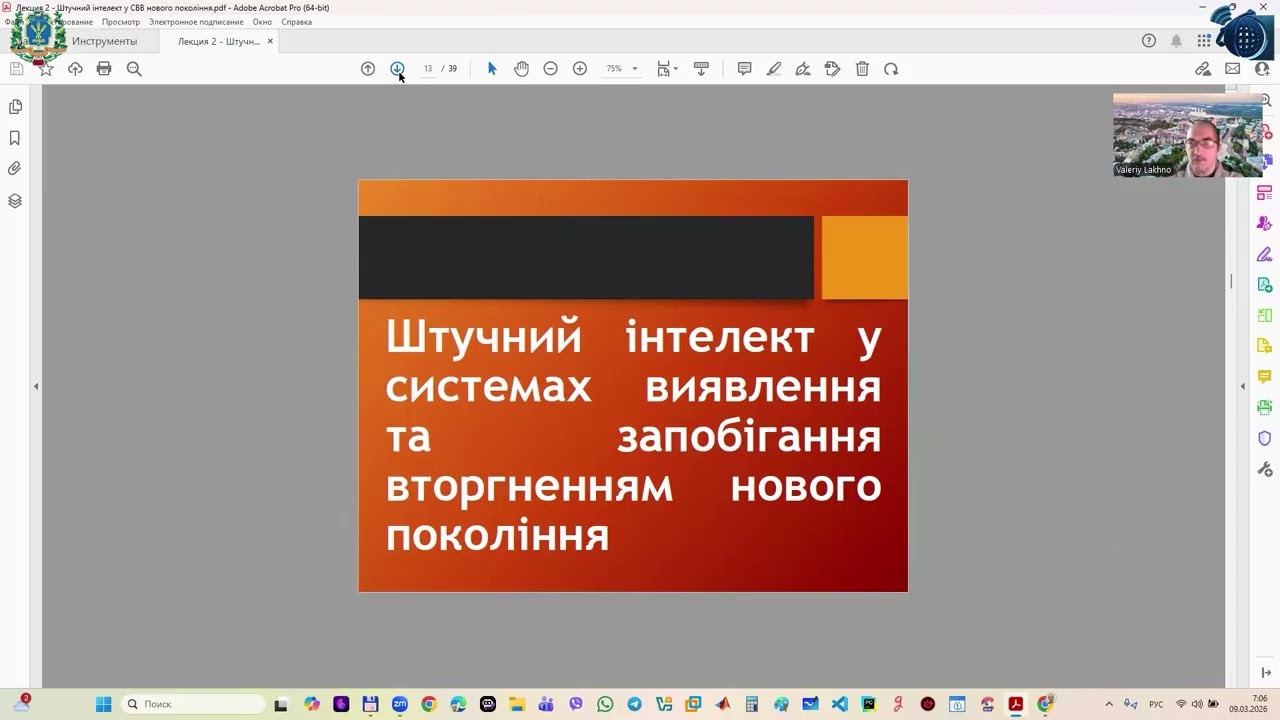Viewport: 1280px width, 720px height.
Task: Zoom out with the minus button
Action: pos(550,69)
